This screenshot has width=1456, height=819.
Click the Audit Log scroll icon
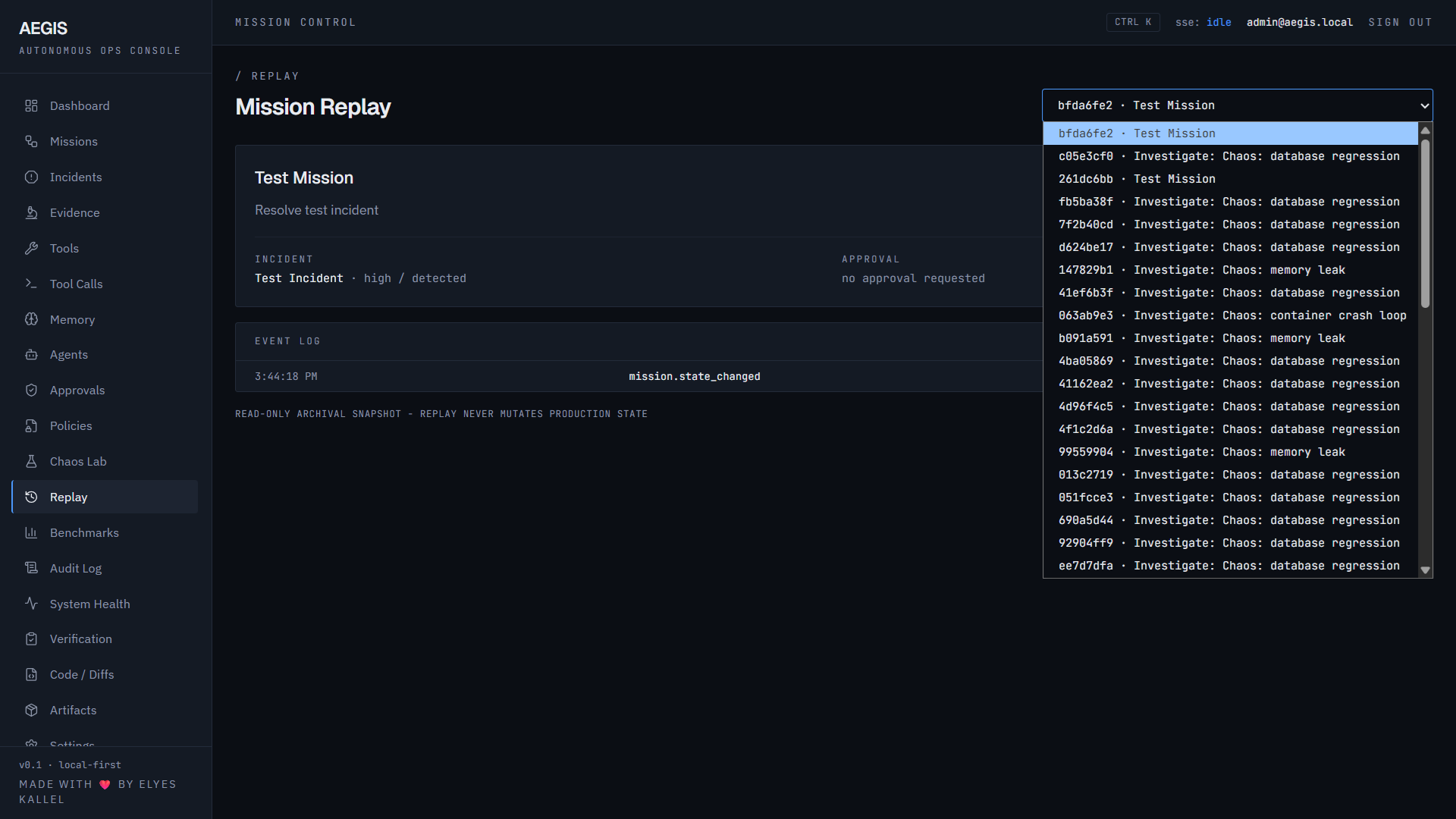[31, 568]
